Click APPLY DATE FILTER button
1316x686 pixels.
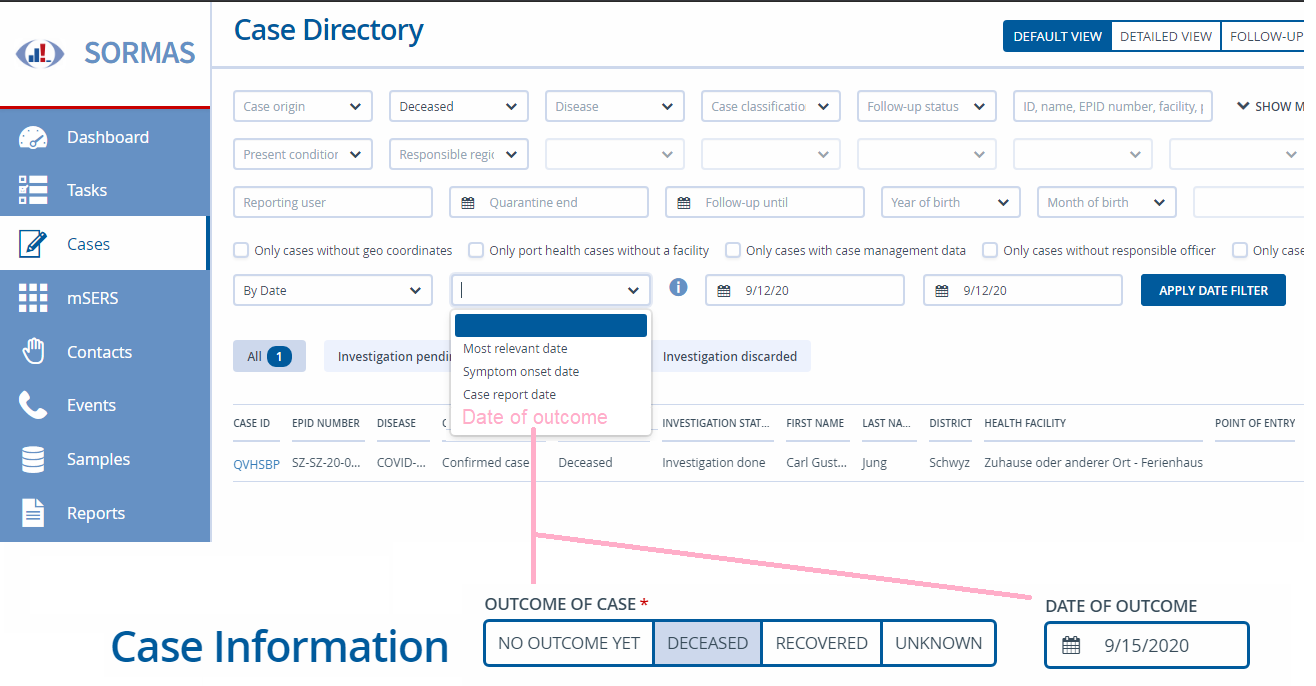[x=1213, y=290]
